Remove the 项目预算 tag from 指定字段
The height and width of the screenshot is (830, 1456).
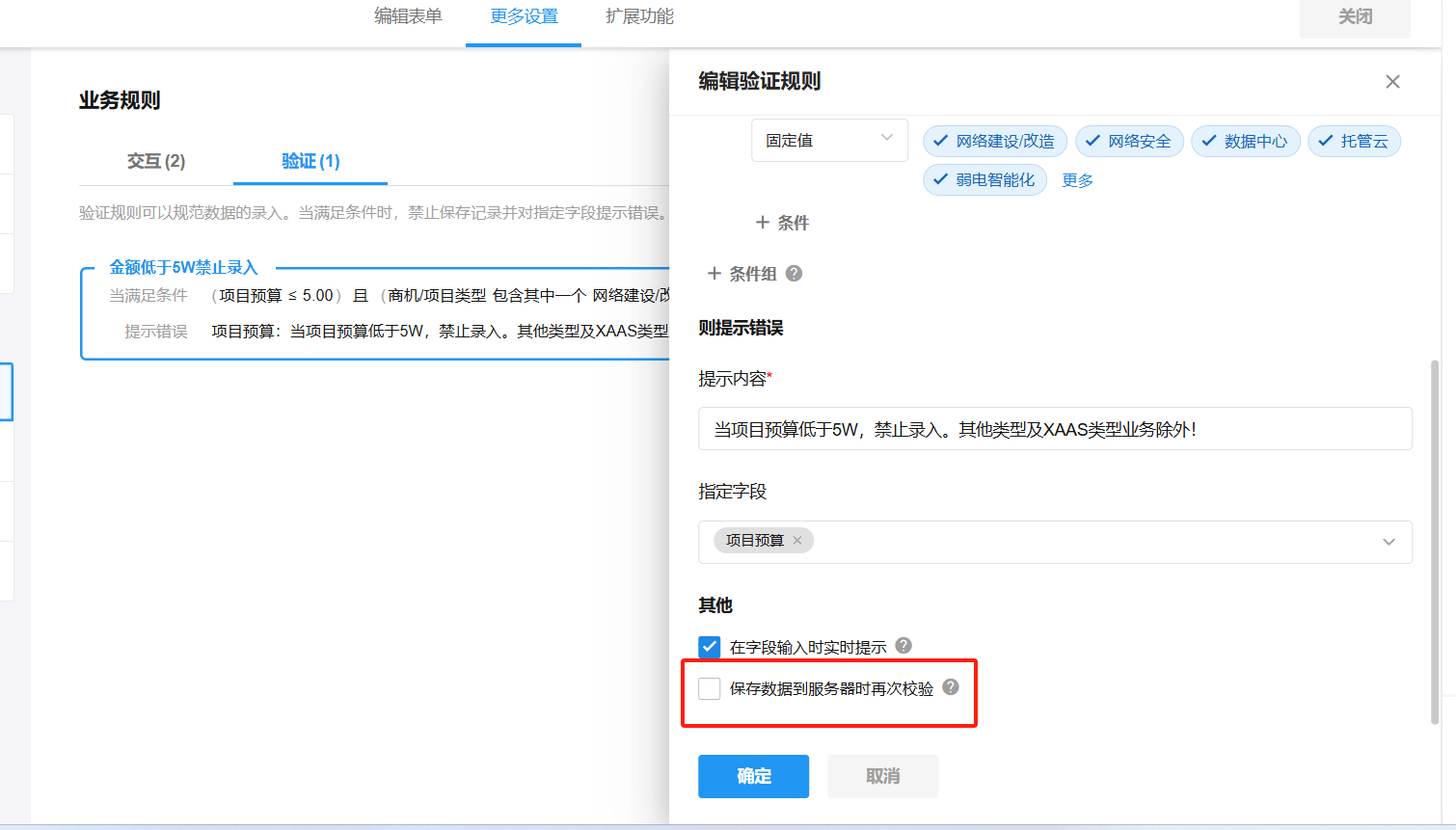click(x=797, y=541)
